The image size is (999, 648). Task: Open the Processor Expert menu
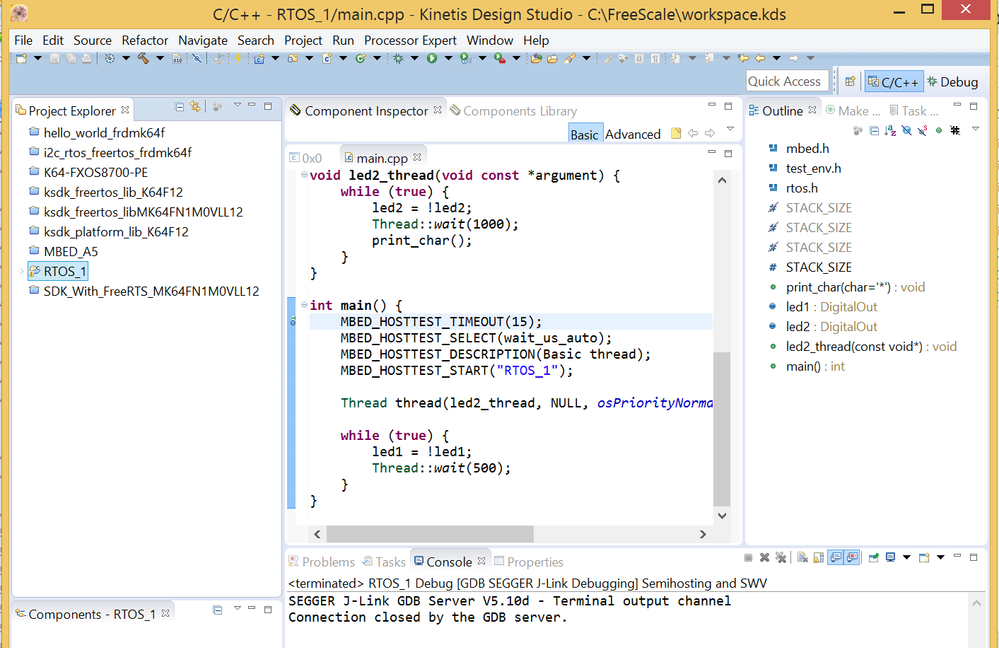(410, 40)
